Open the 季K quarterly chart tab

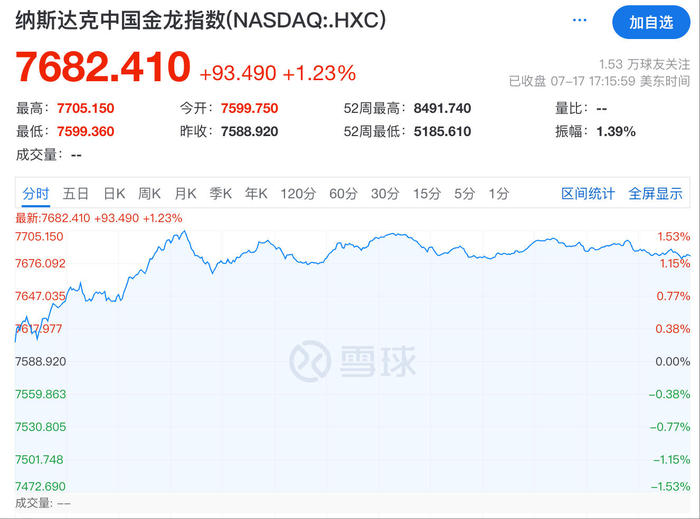click(x=221, y=194)
